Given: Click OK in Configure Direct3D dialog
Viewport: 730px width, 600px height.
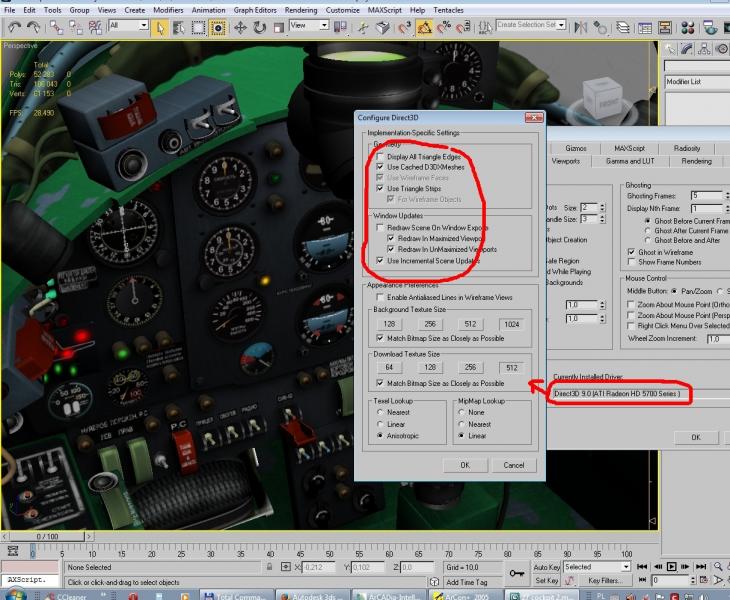Looking at the screenshot, I should [x=465, y=465].
